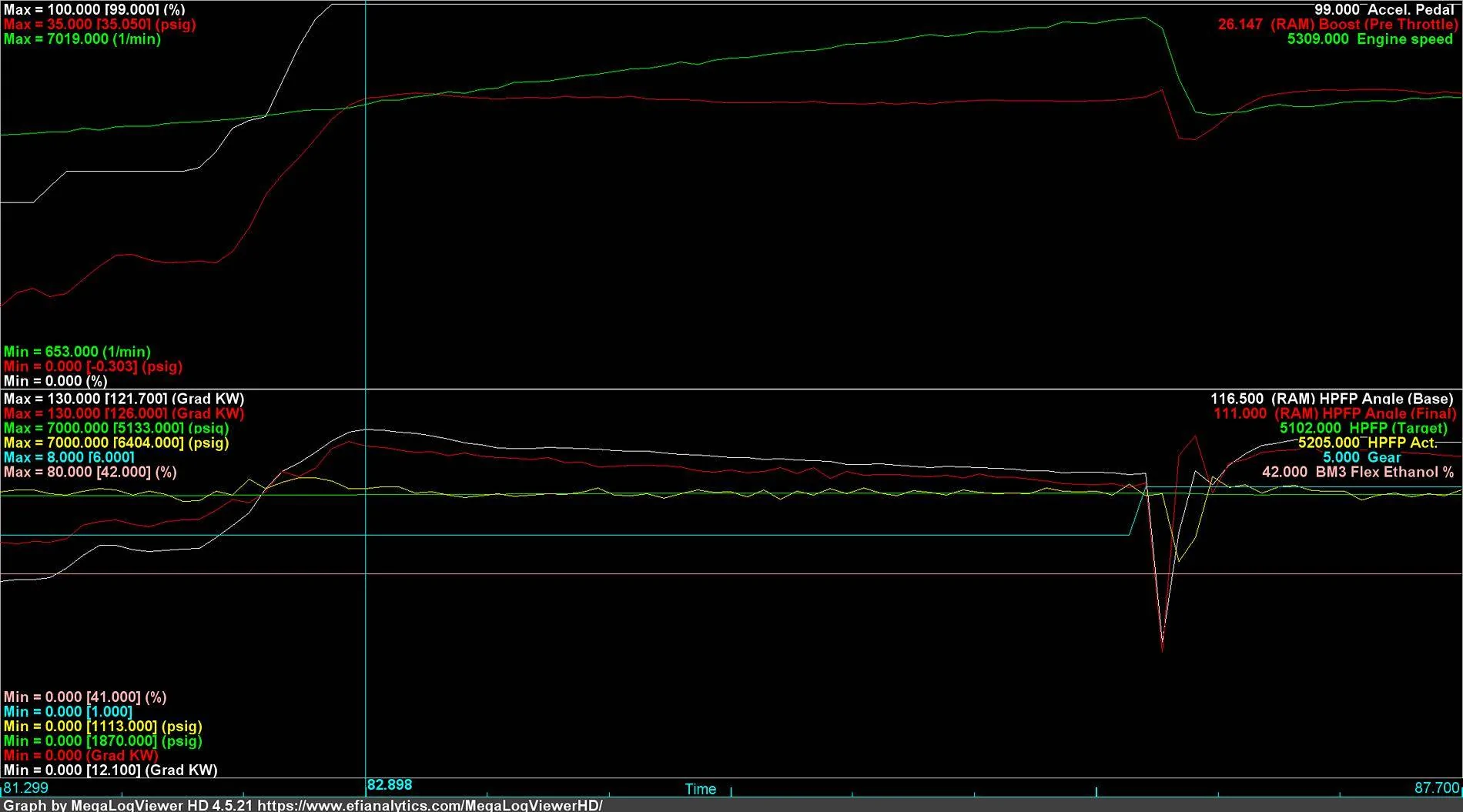Click the start time 81.299 label
This screenshot has width=1463, height=812.
[x=25, y=788]
